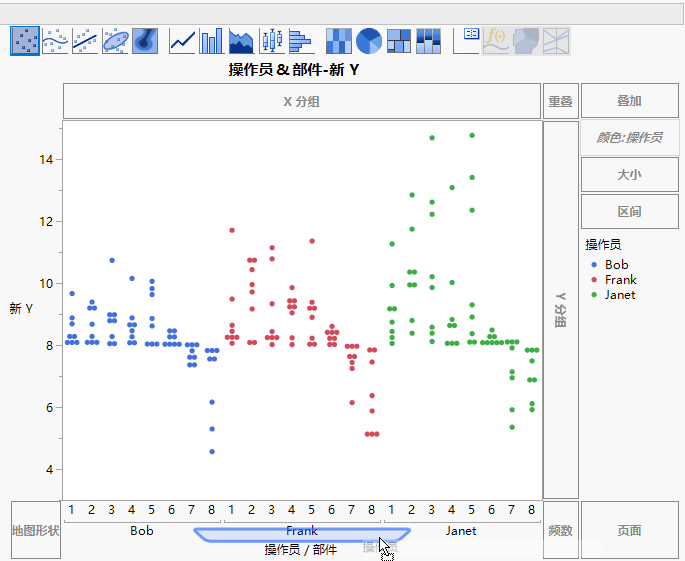685x561 pixels.
Task: Click the 频数 drop zone
Action: click(560, 530)
